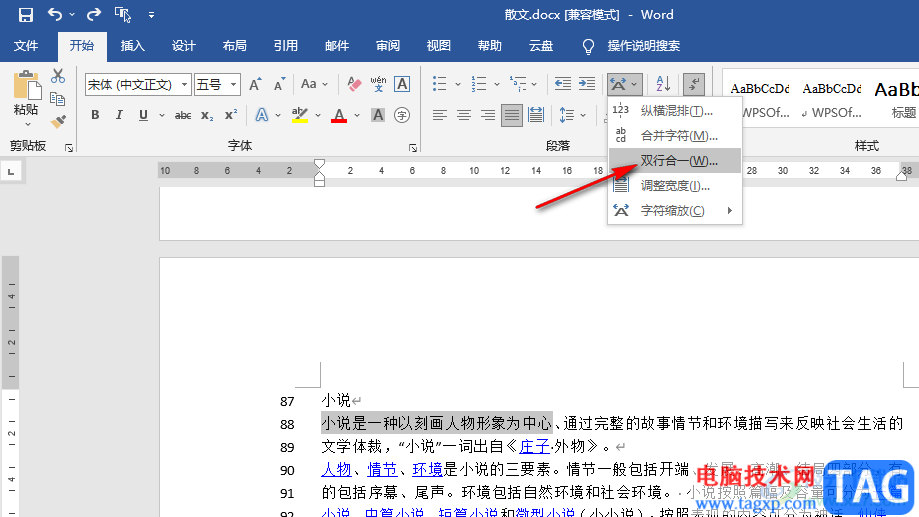Apply the Text Effects (outlined A) button
Image resolution: width=919 pixels, height=517 pixels.
click(x=261, y=115)
